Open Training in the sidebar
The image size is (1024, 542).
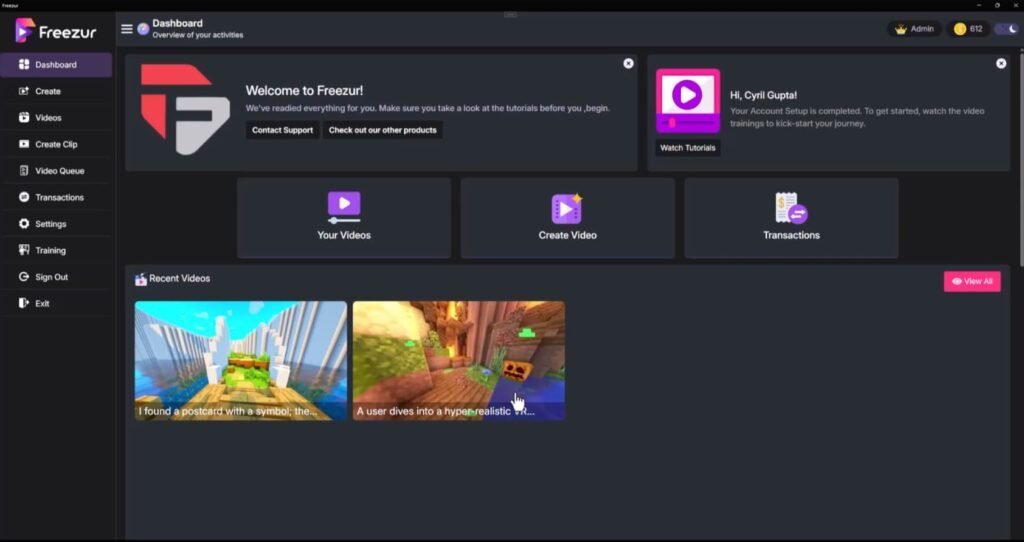pyautogui.click(x=50, y=250)
